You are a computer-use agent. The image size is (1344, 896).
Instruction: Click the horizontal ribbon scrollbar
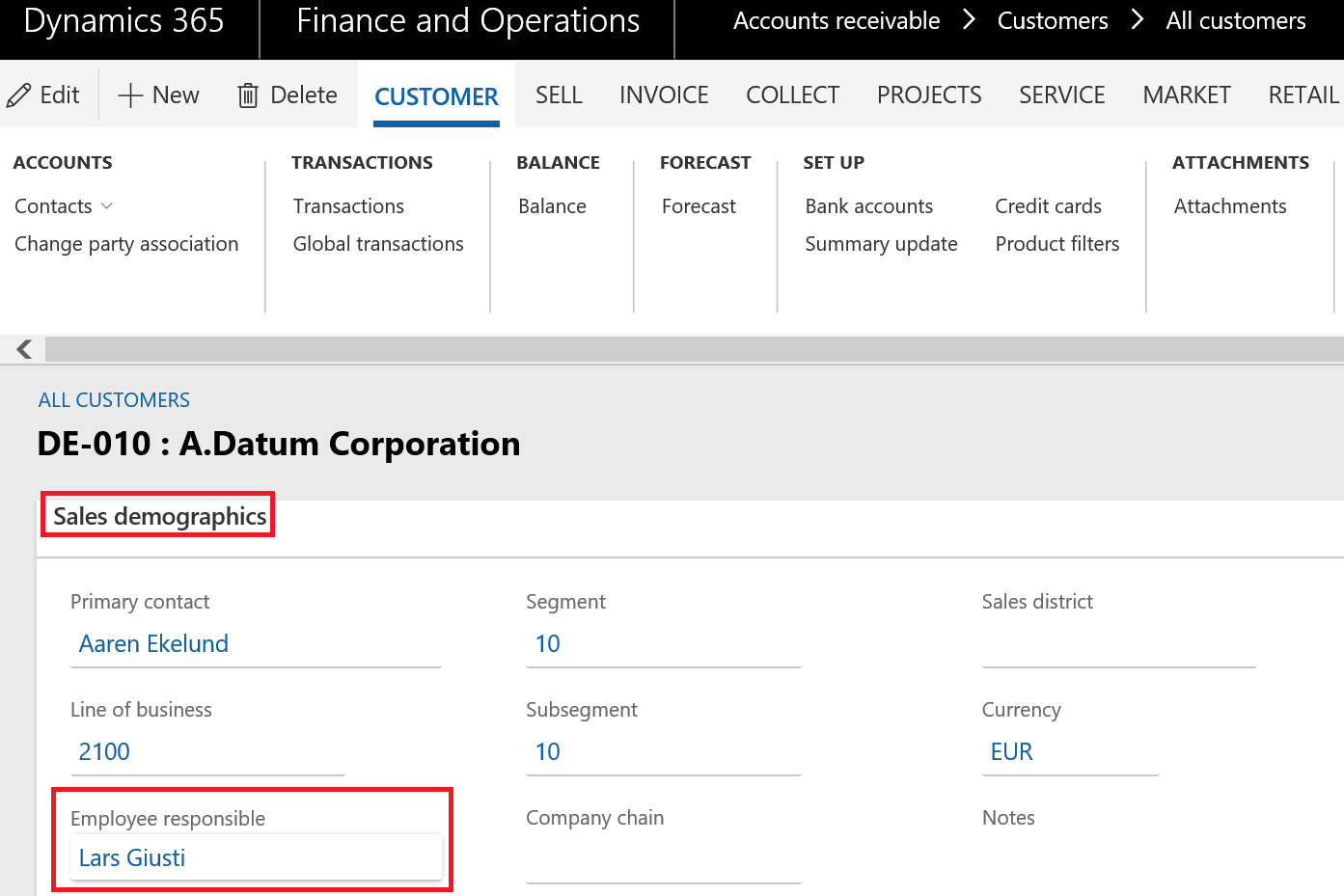tap(695, 349)
